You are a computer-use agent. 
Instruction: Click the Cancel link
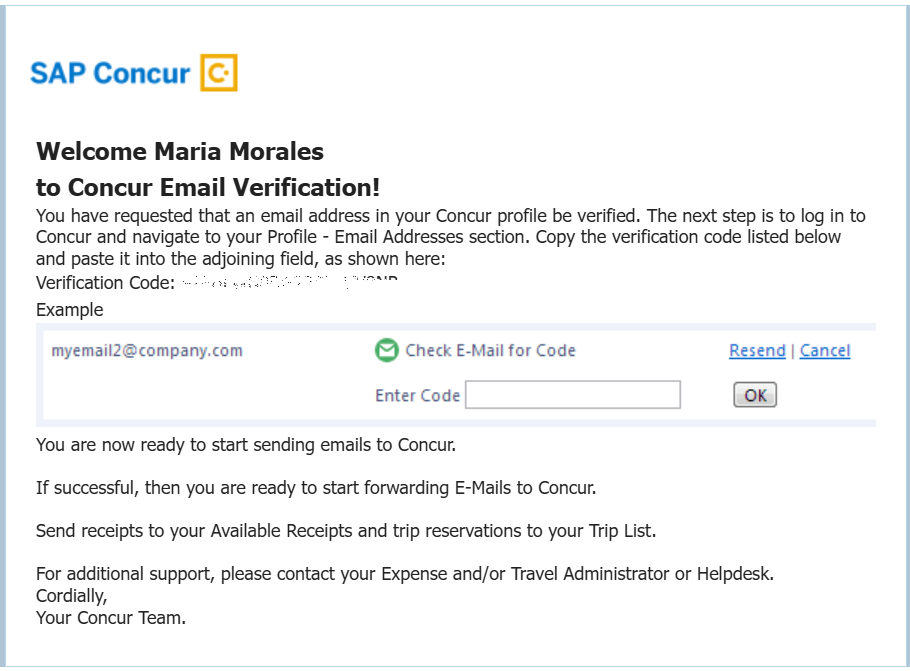[x=825, y=351]
